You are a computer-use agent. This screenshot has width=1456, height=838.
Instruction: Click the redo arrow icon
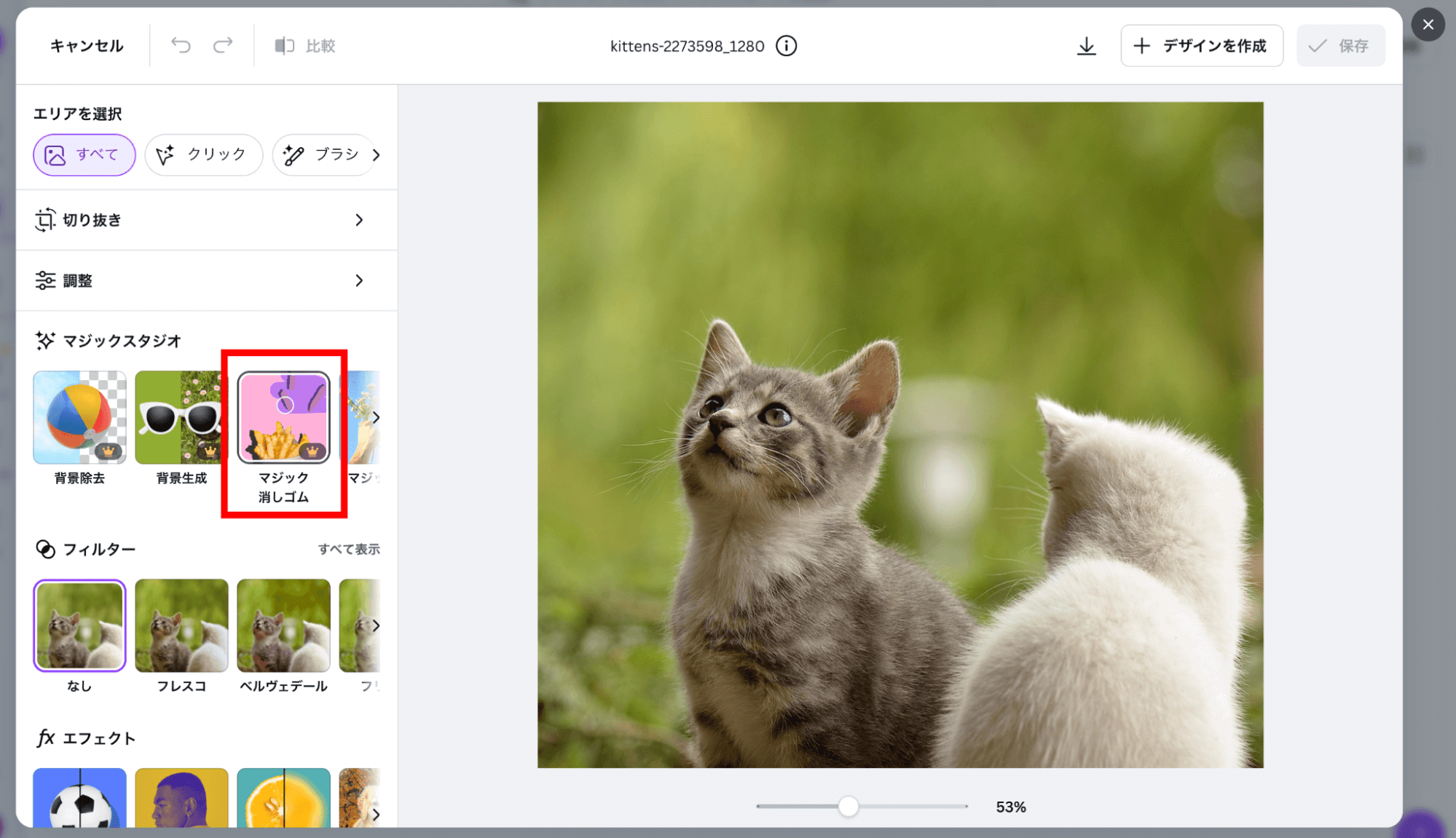223,46
